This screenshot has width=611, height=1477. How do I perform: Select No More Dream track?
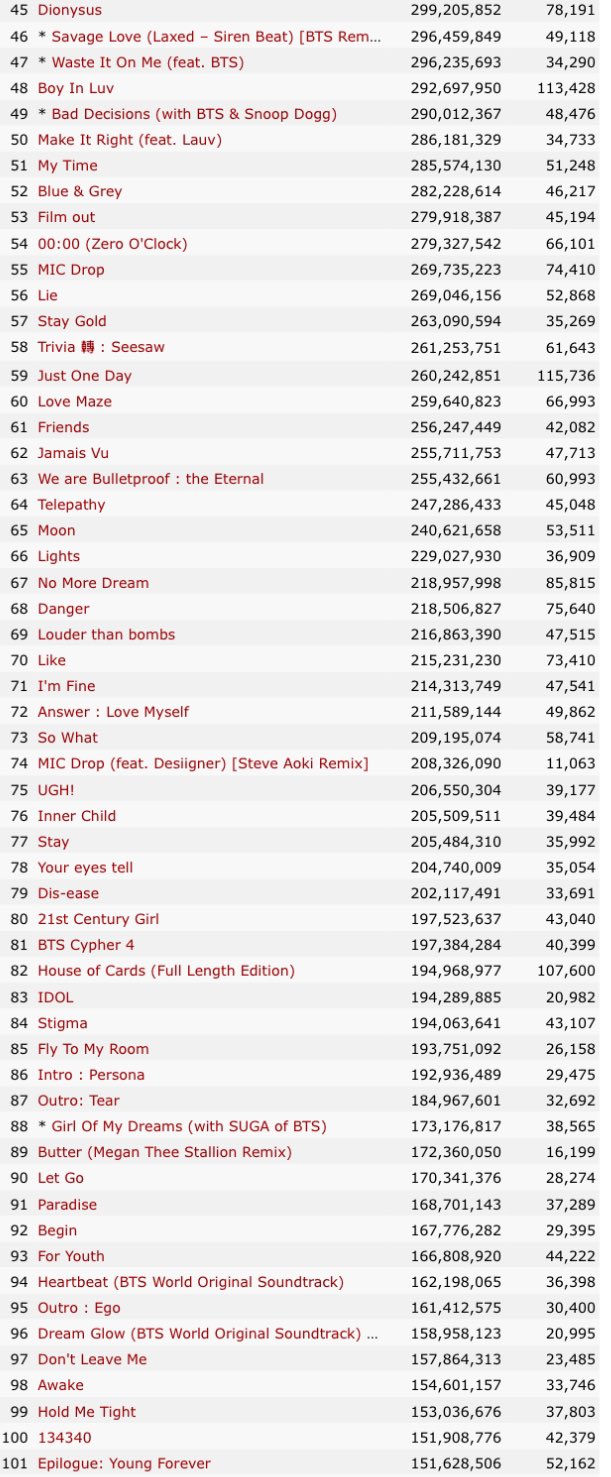click(x=93, y=583)
